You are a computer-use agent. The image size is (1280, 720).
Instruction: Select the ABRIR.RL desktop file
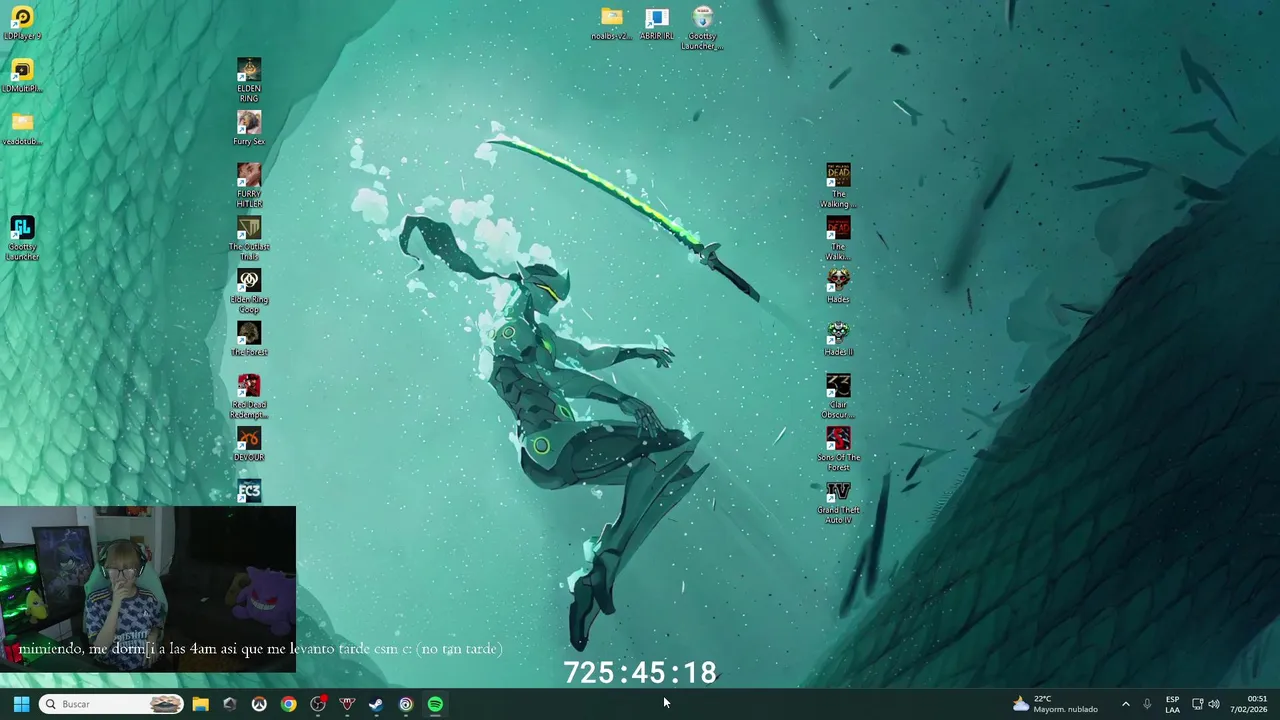[657, 24]
